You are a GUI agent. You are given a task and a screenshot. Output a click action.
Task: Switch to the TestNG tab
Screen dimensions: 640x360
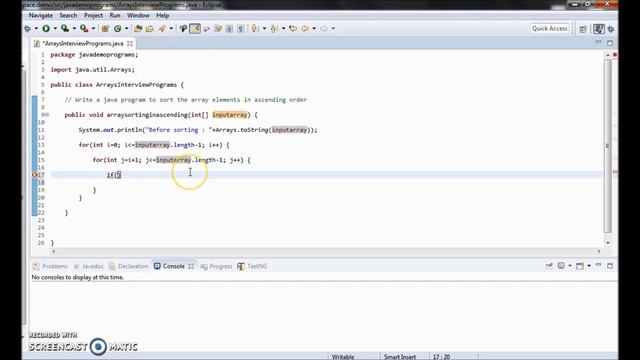tap(252, 266)
